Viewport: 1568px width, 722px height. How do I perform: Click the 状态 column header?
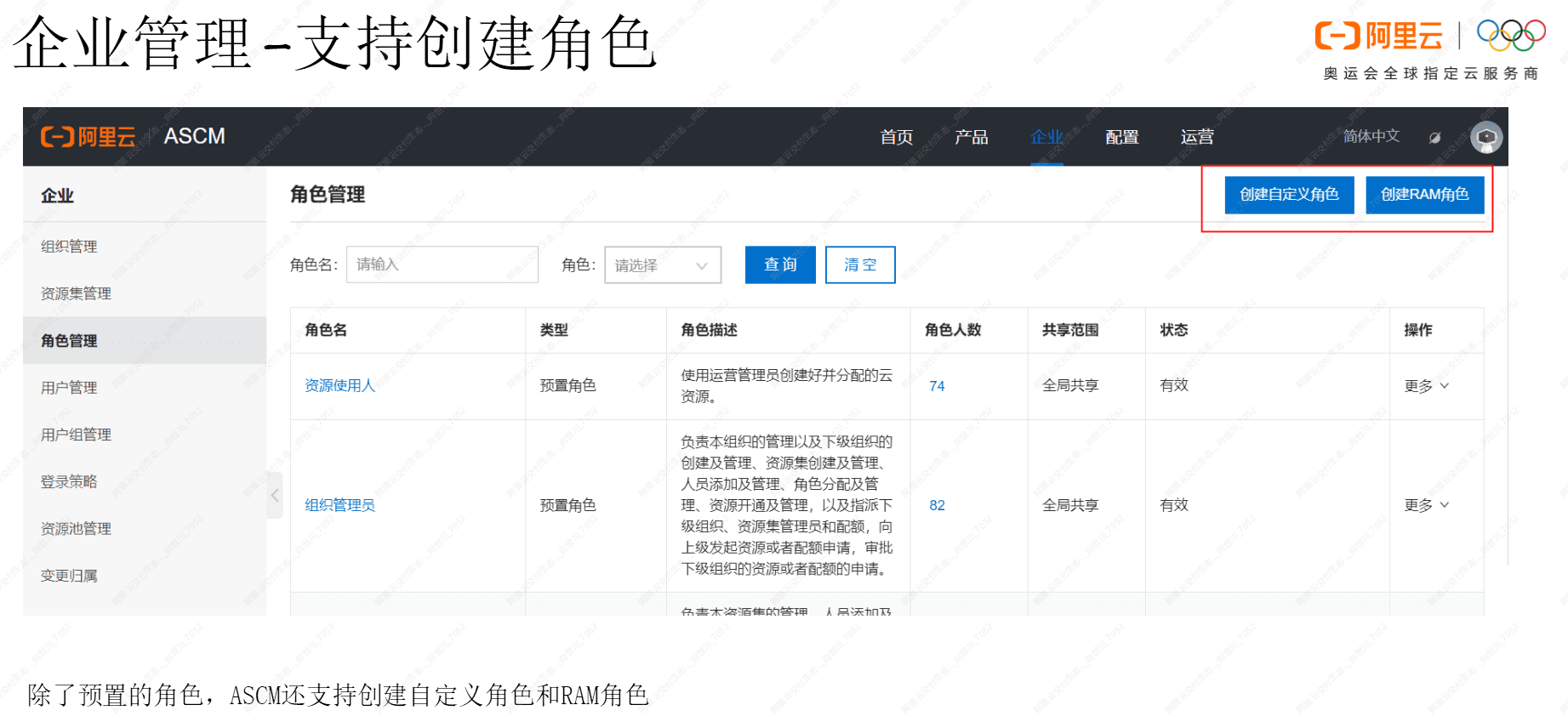click(1174, 330)
